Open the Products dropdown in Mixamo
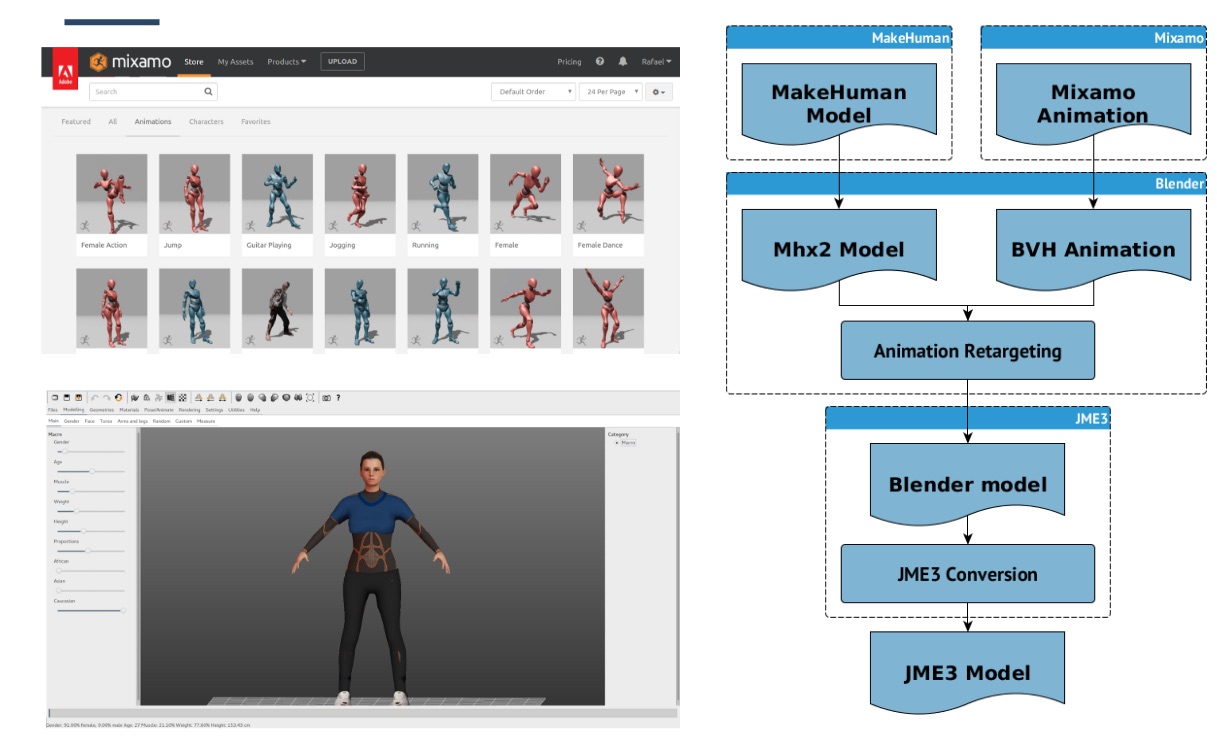 287,62
